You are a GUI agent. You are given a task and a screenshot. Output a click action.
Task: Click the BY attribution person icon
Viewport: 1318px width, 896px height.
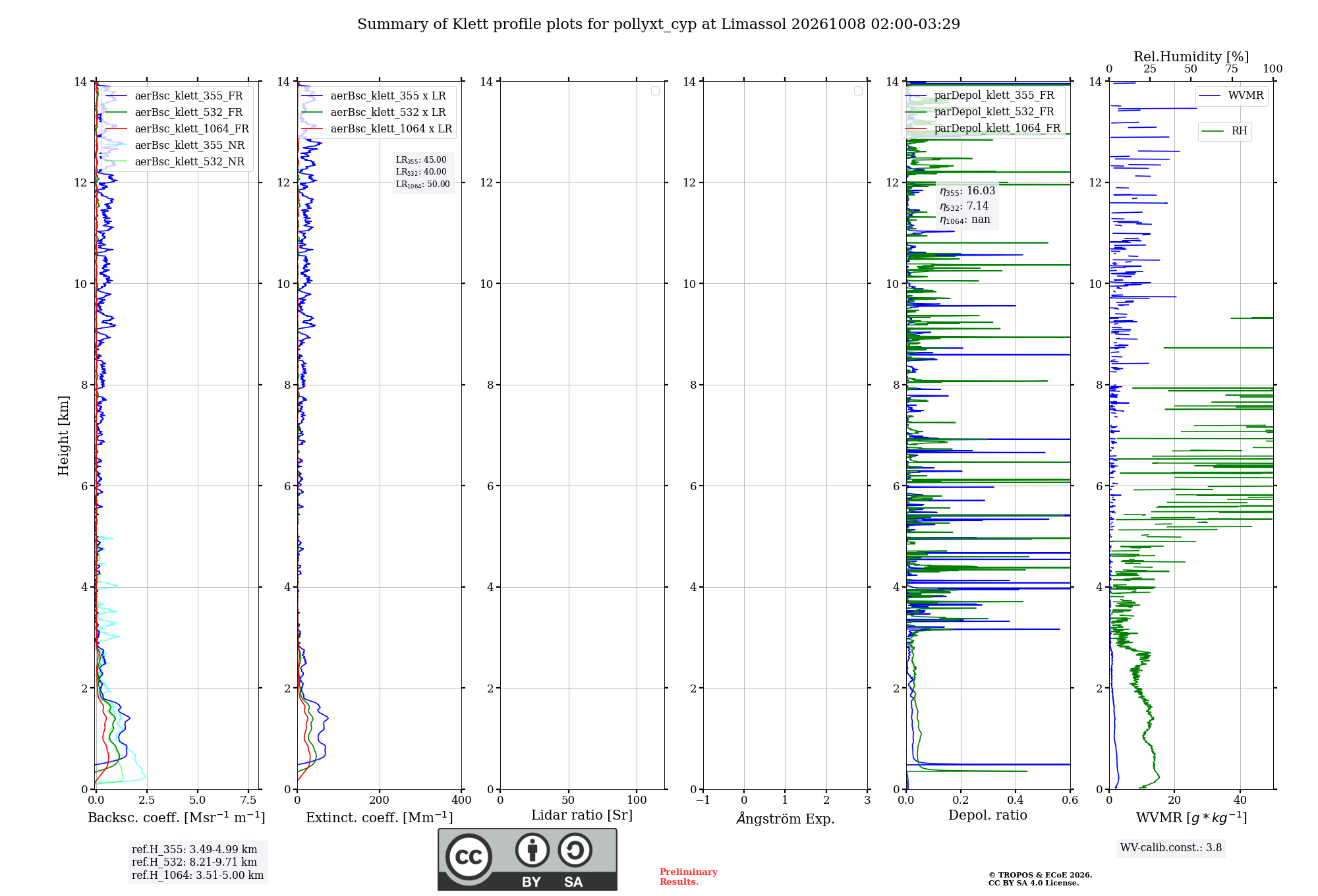coord(532,850)
